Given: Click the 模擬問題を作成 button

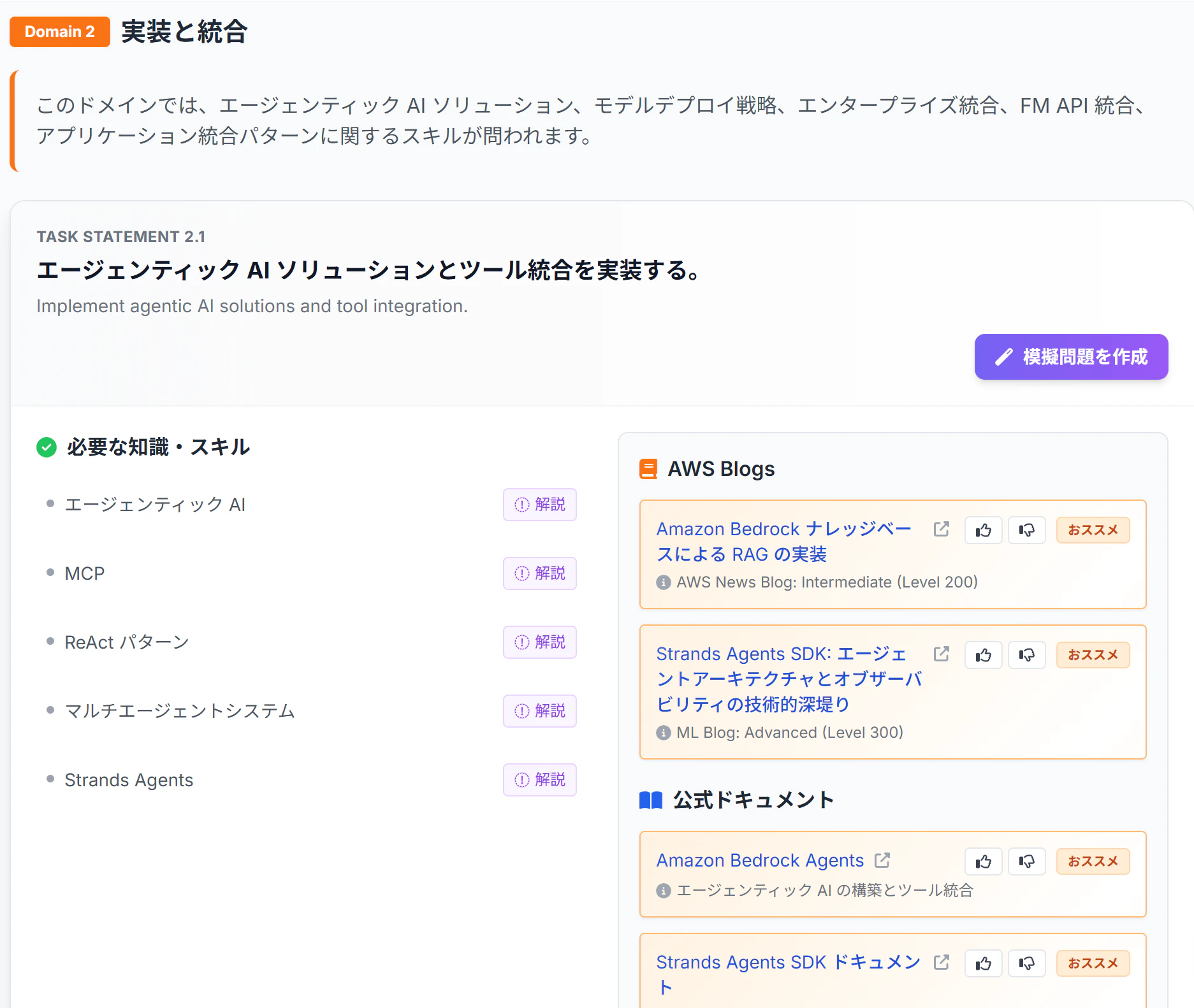Looking at the screenshot, I should pyautogui.click(x=1071, y=357).
